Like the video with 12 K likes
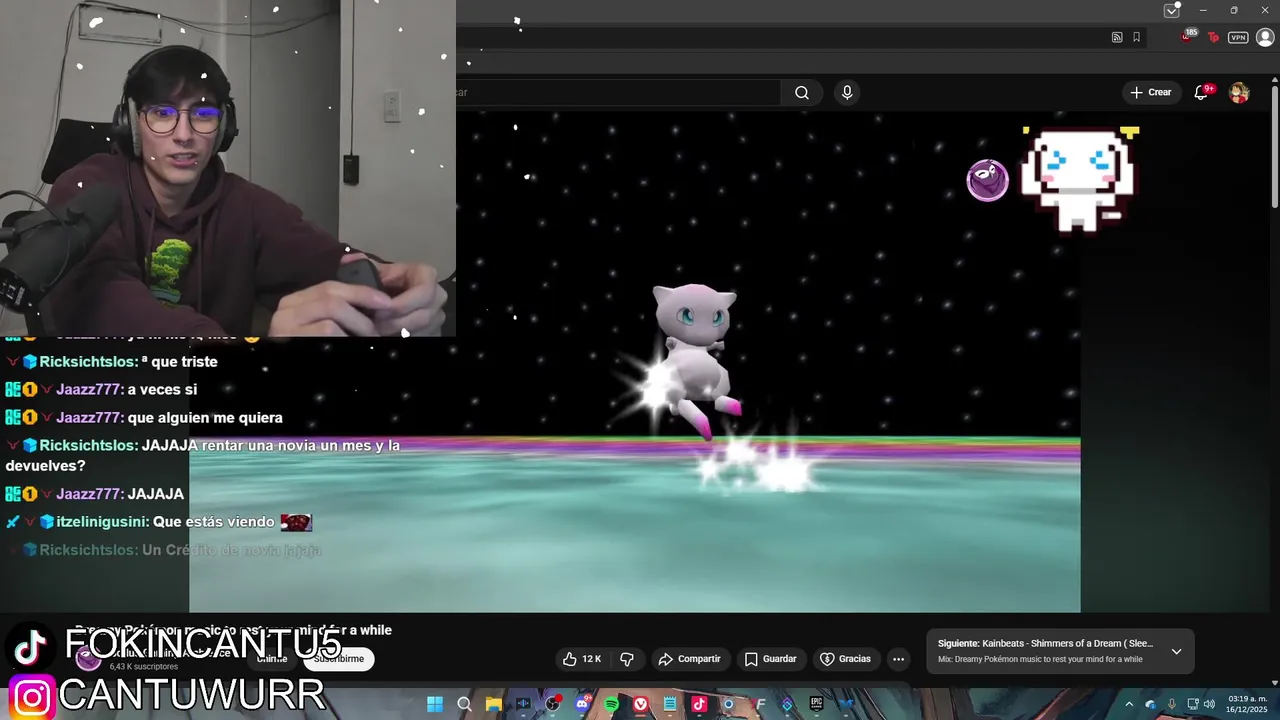 (x=582, y=659)
